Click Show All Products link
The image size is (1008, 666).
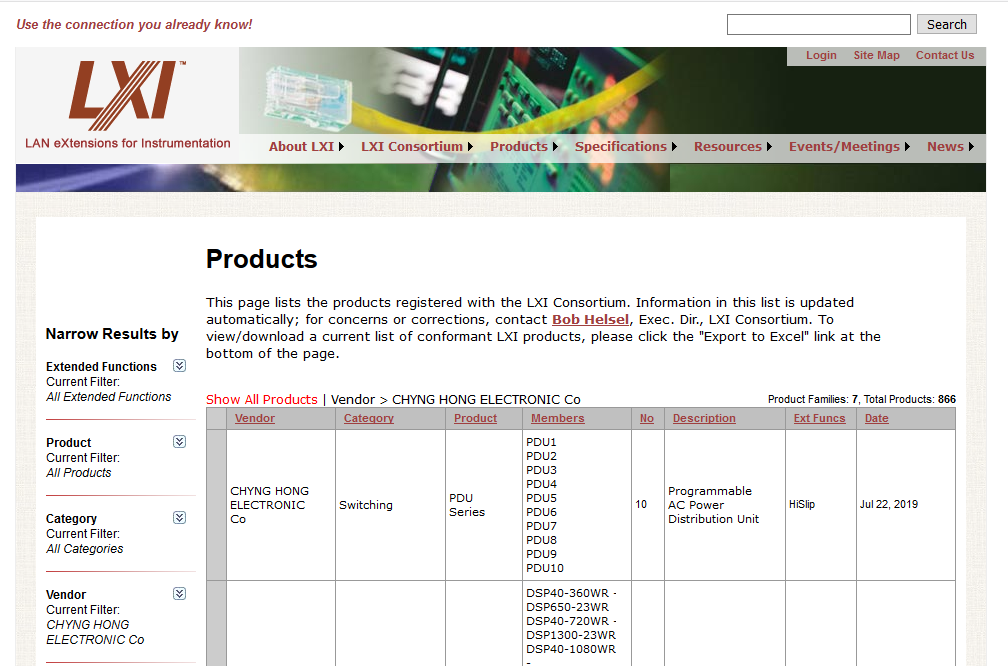click(262, 399)
